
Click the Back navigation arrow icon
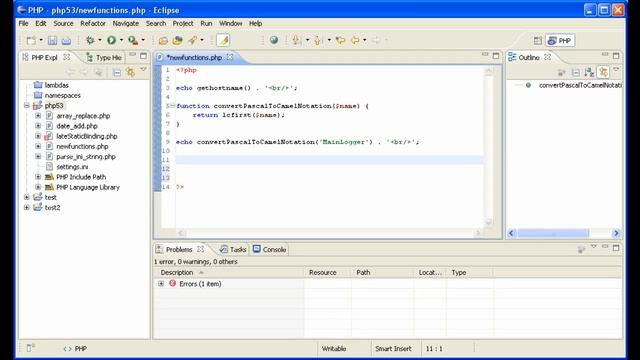355,40
